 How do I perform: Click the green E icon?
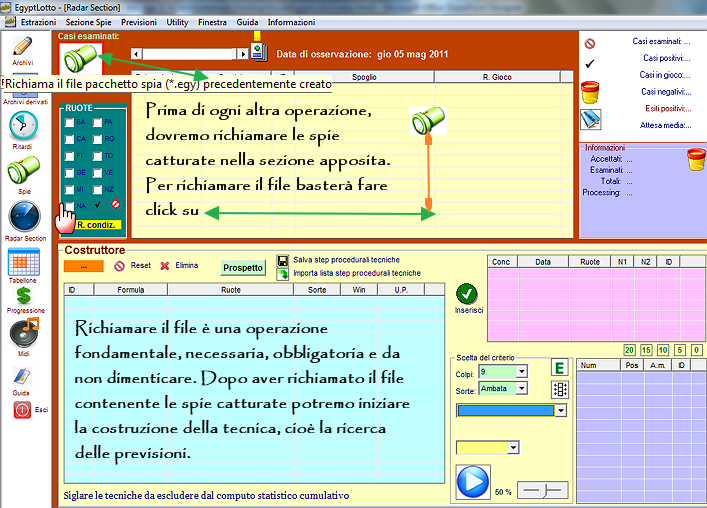click(x=560, y=368)
